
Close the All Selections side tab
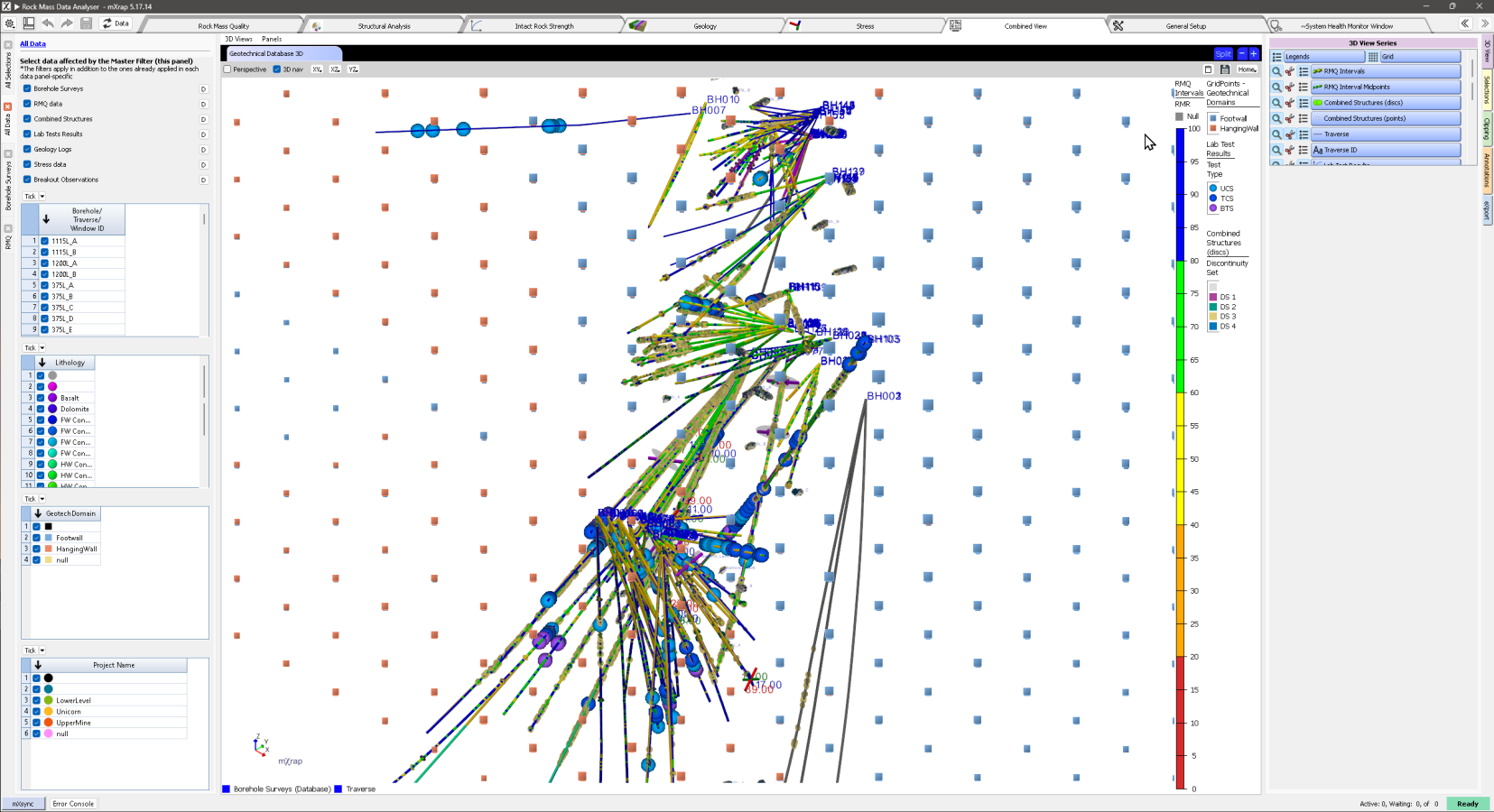coord(7,44)
